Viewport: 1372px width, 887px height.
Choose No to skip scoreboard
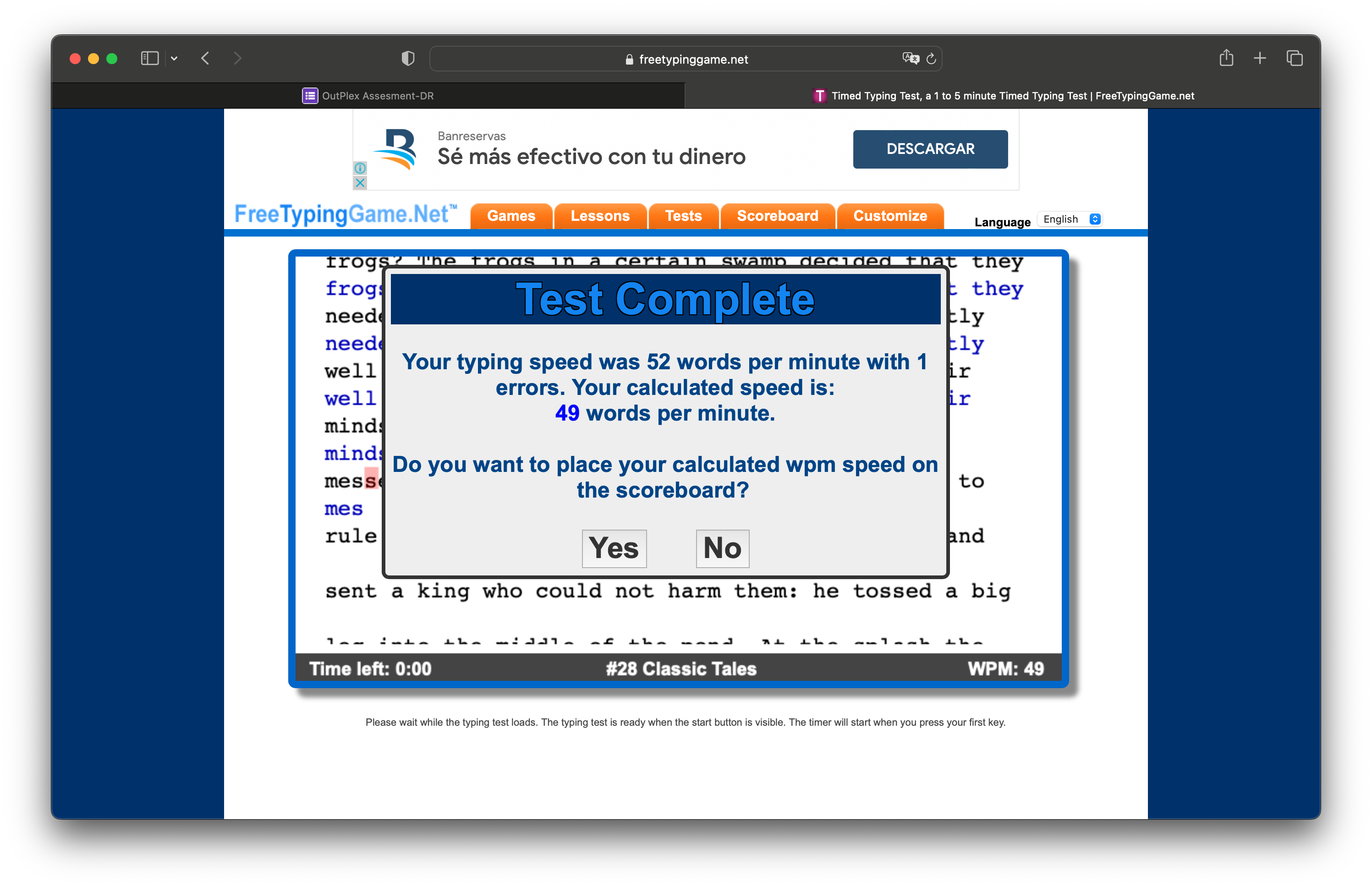tap(722, 548)
